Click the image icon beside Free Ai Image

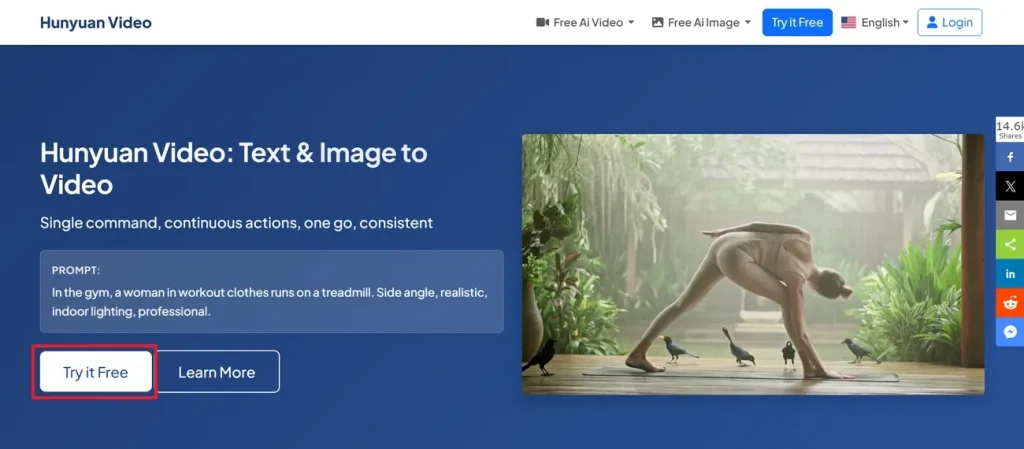(x=658, y=23)
